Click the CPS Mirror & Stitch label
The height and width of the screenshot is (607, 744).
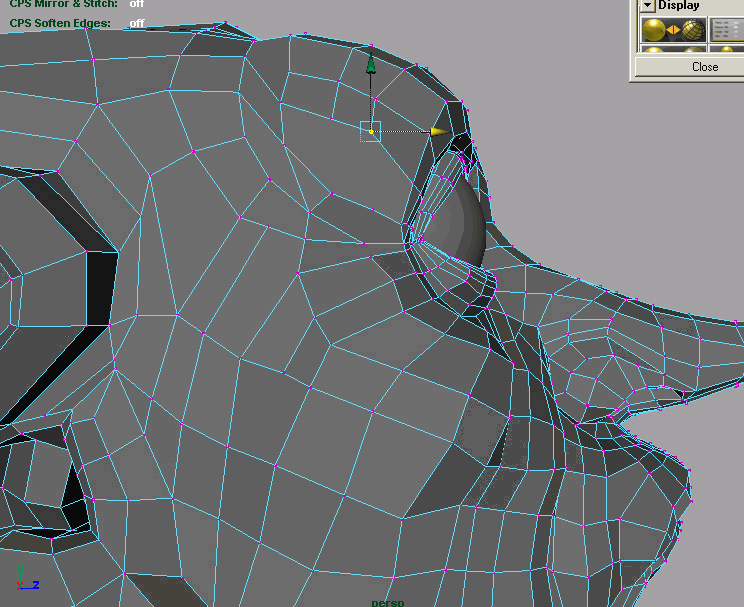(x=63, y=4)
